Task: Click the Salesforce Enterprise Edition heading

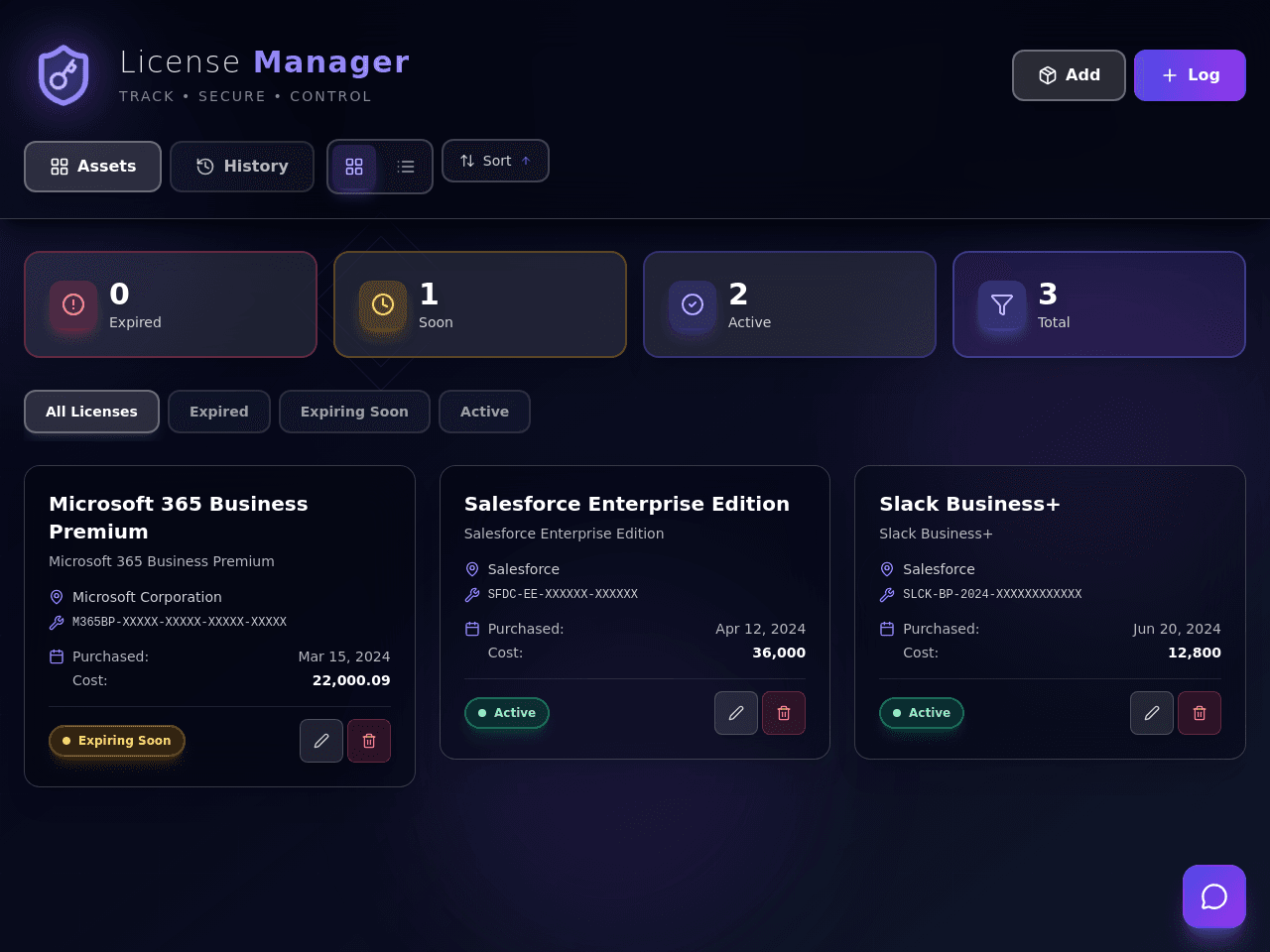Action: click(x=627, y=504)
